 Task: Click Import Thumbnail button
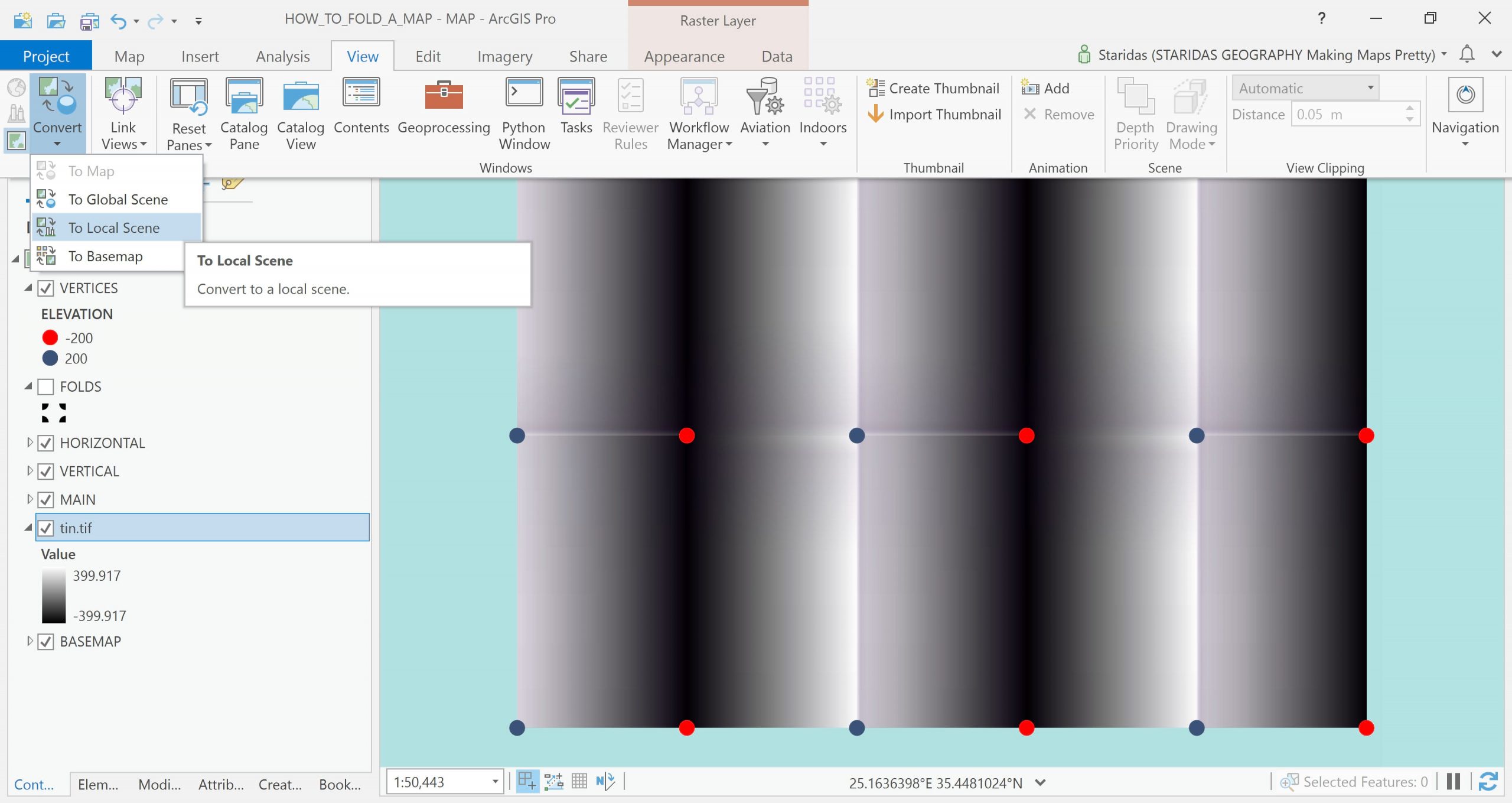click(x=934, y=114)
